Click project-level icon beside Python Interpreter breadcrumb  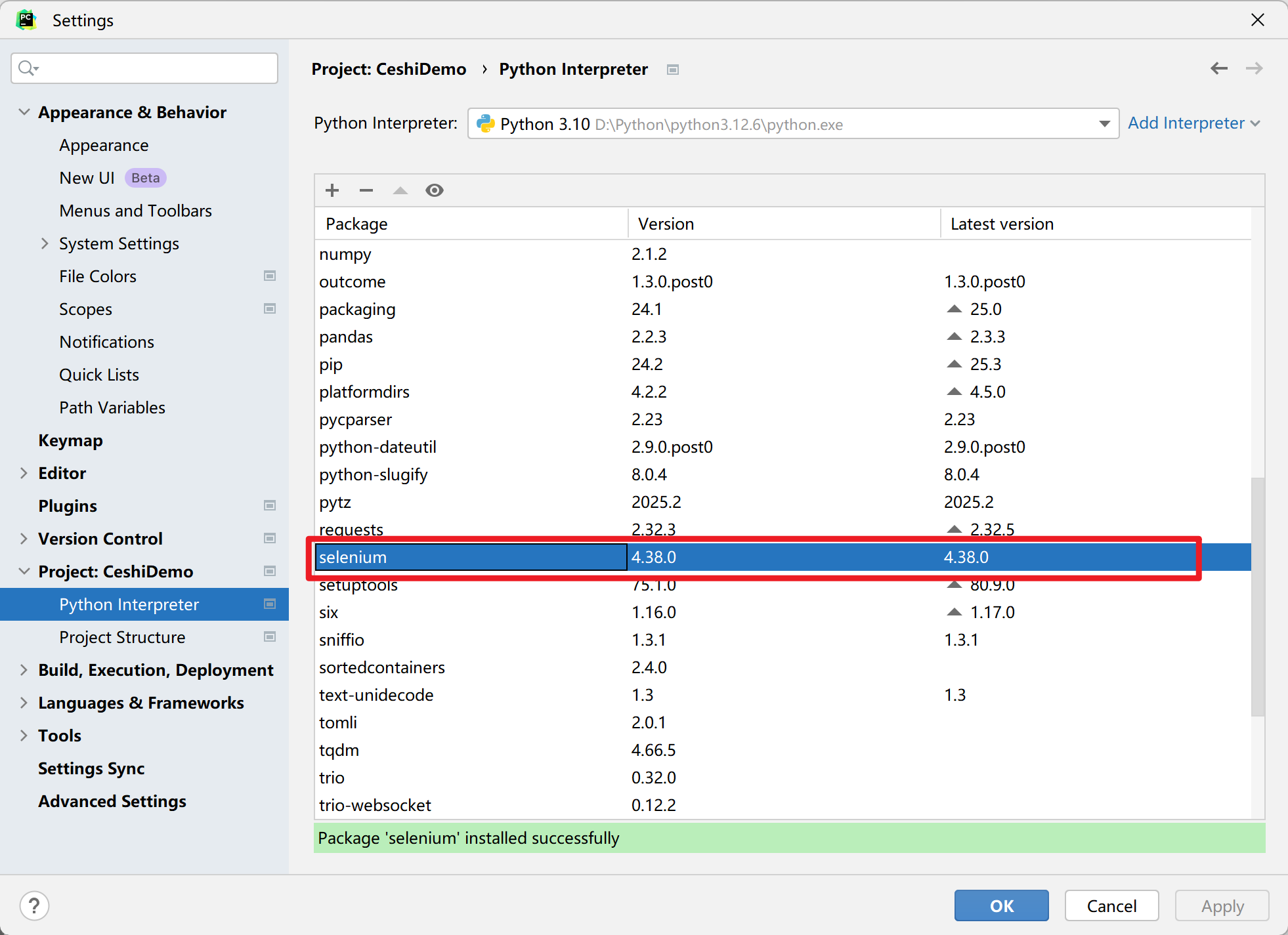click(x=673, y=70)
